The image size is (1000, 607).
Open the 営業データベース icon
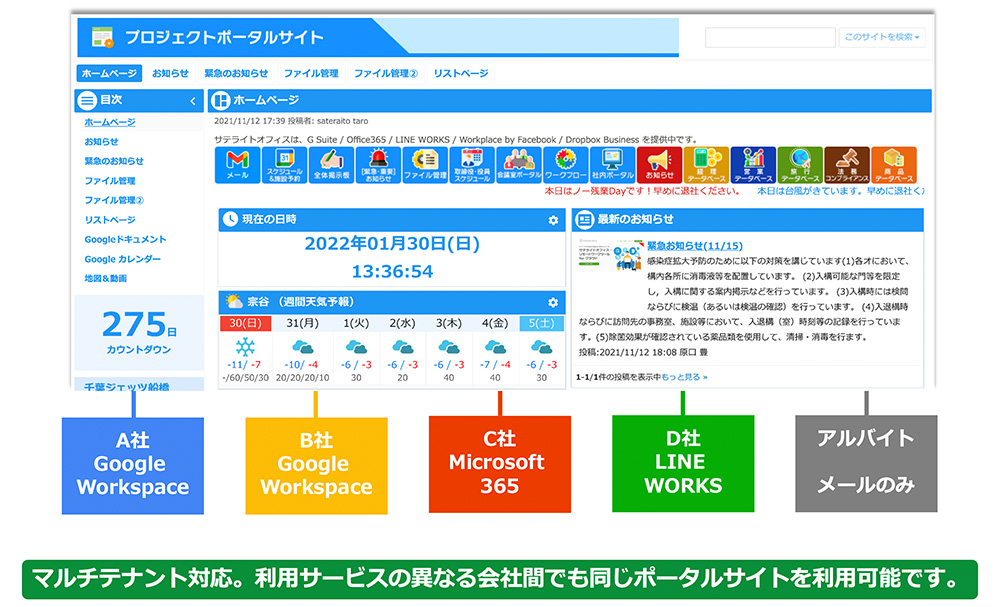pyautogui.click(x=753, y=165)
